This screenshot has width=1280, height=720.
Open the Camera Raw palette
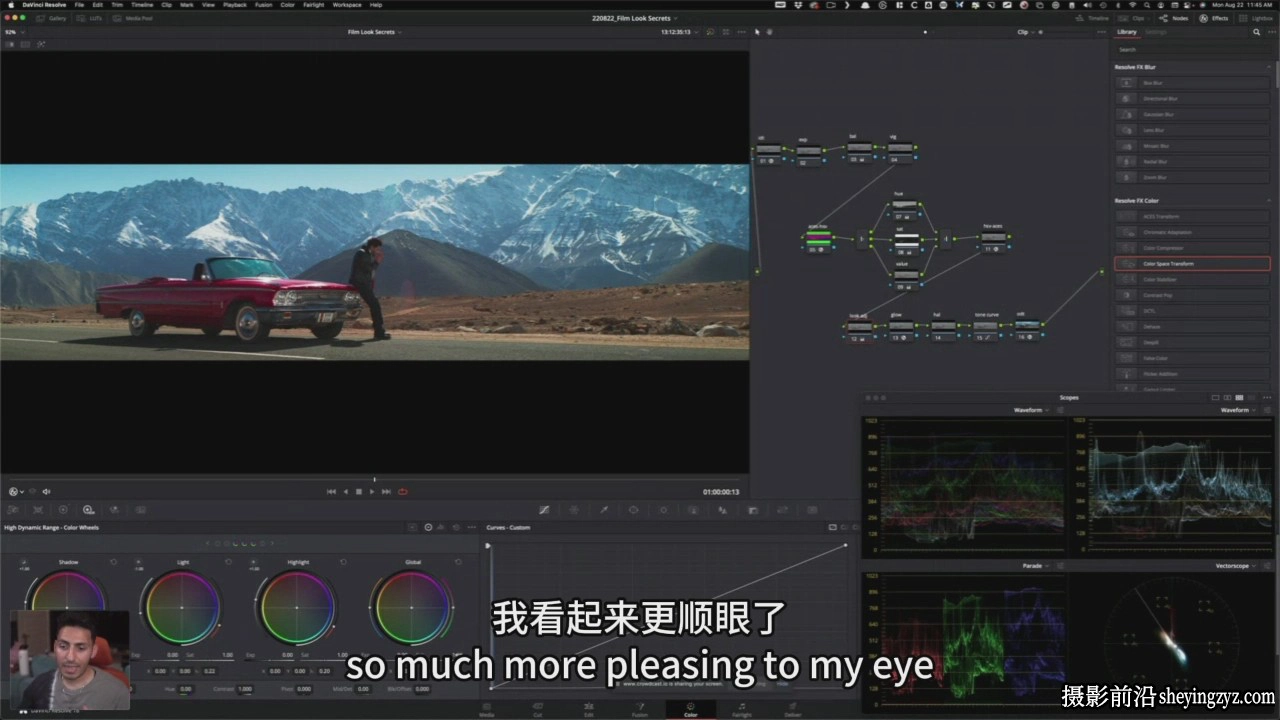click(x=12, y=510)
